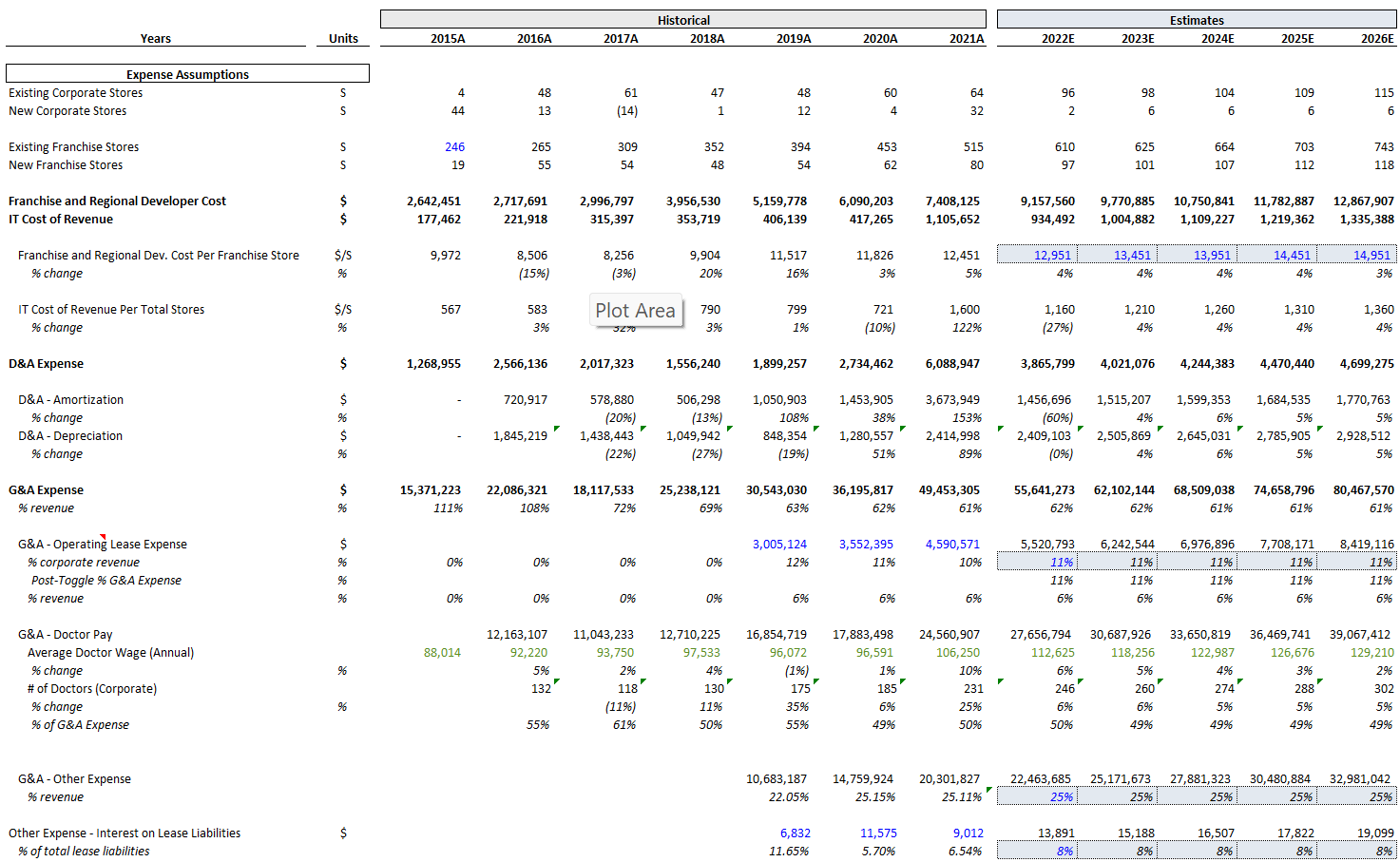
Task: Select the 80,467,570 G&A cell
Action: [x=1363, y=489]
